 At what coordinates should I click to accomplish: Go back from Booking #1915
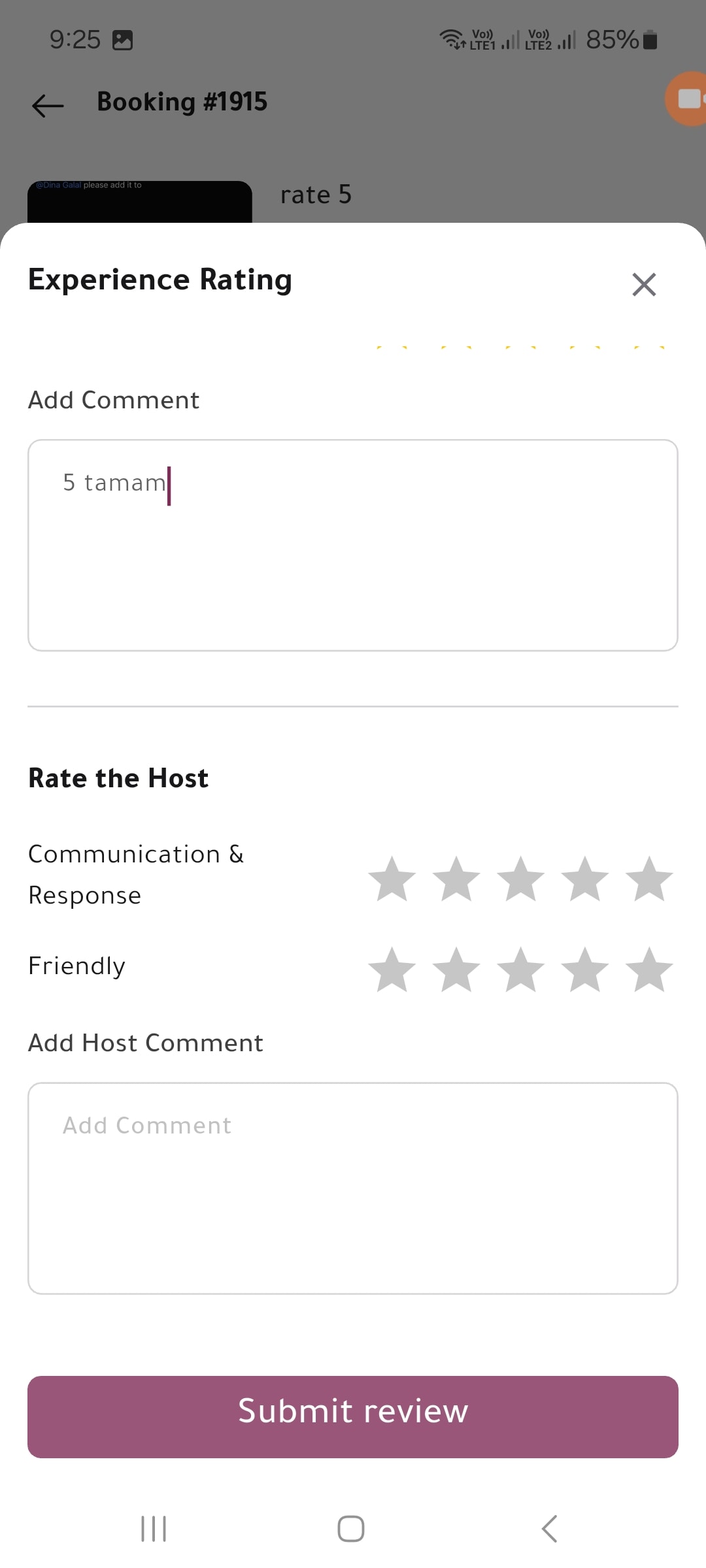tap(48, 105)
